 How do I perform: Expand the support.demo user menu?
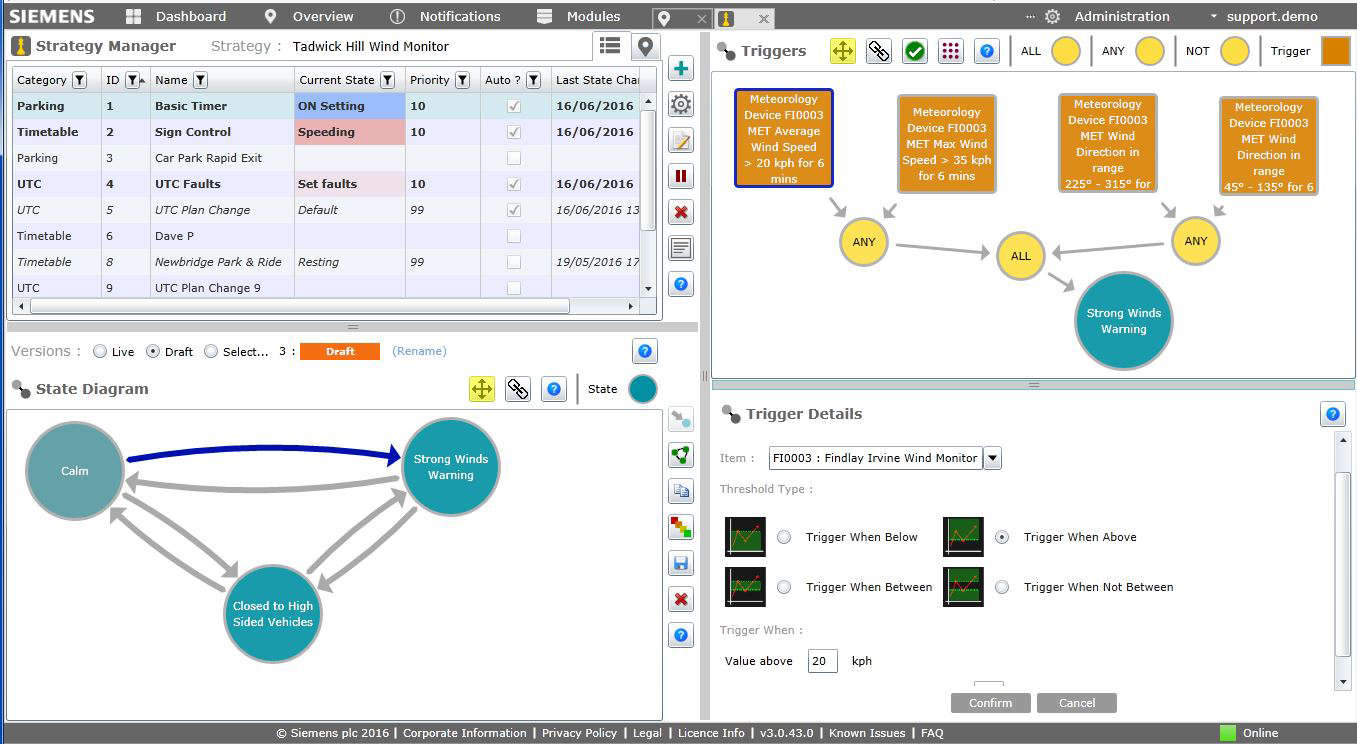pyautogui.click(x=1262, y=17)
